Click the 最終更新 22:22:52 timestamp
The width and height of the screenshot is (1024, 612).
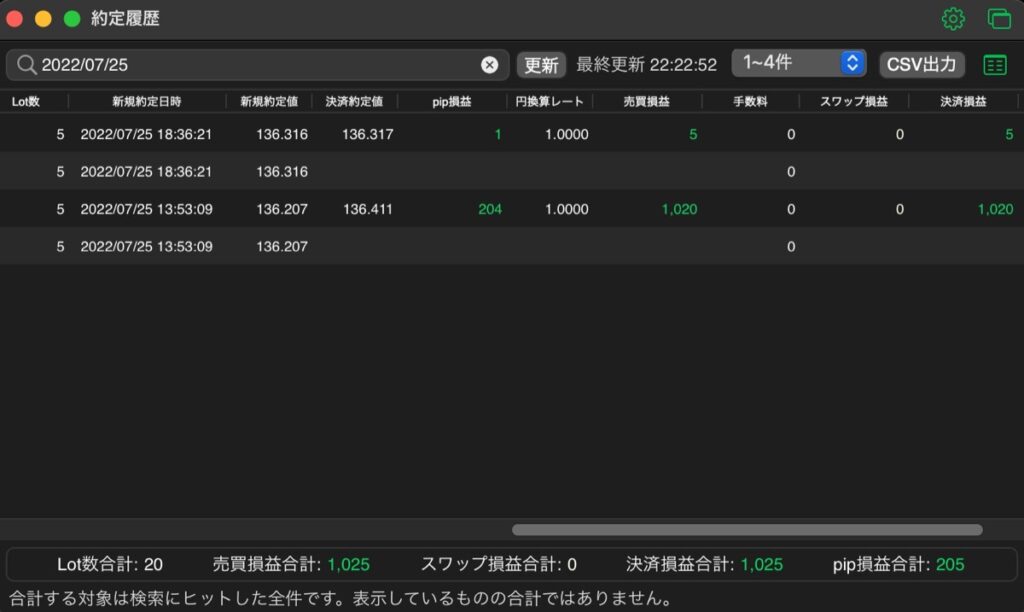pos(646,65)
